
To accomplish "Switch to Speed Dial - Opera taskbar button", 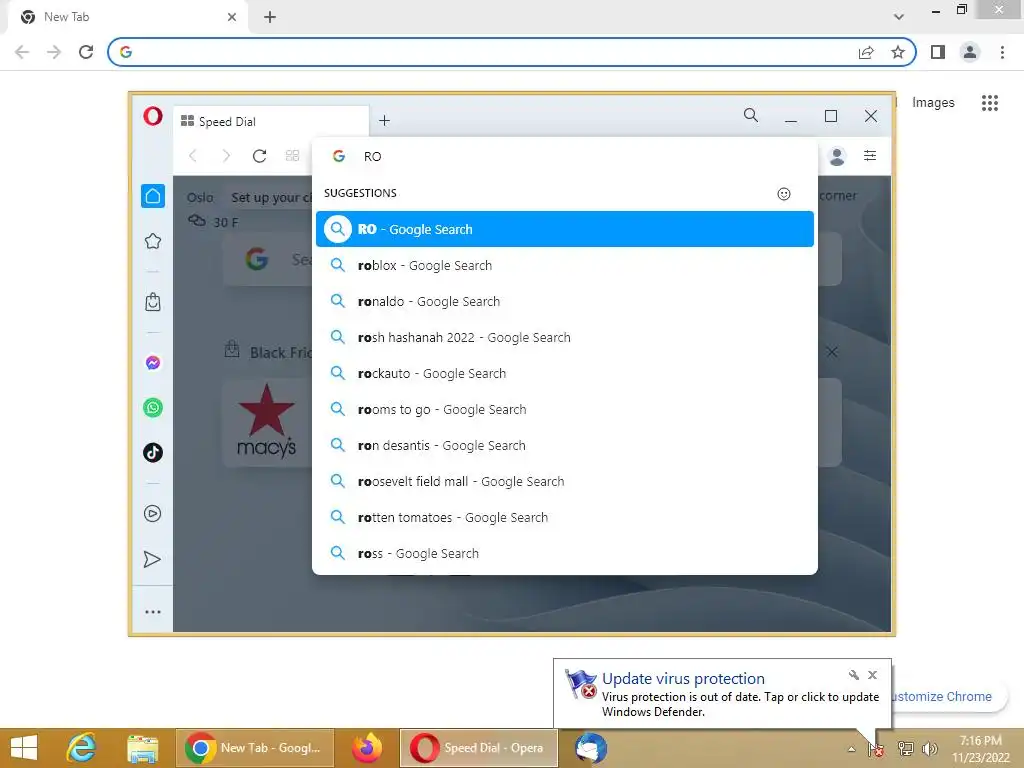I will point(479,748).
